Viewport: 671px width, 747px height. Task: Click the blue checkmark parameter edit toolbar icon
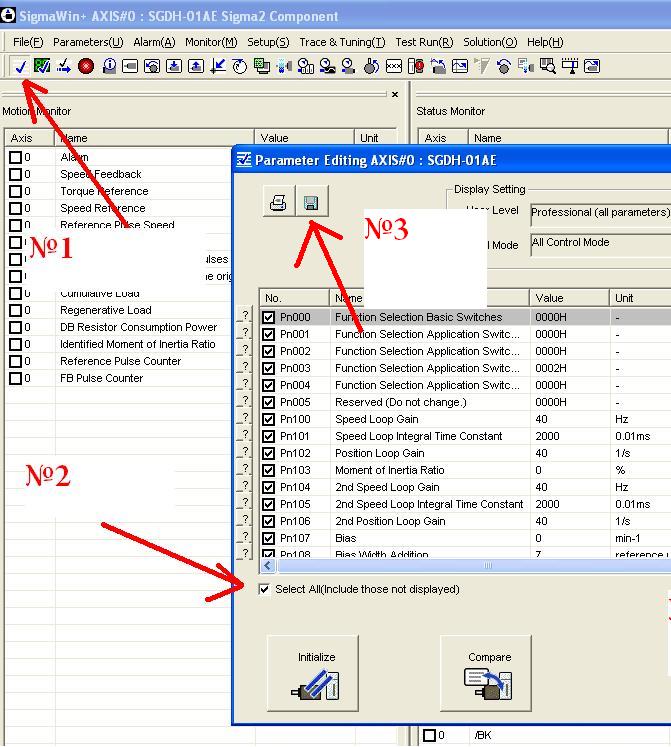coord(20,66)
